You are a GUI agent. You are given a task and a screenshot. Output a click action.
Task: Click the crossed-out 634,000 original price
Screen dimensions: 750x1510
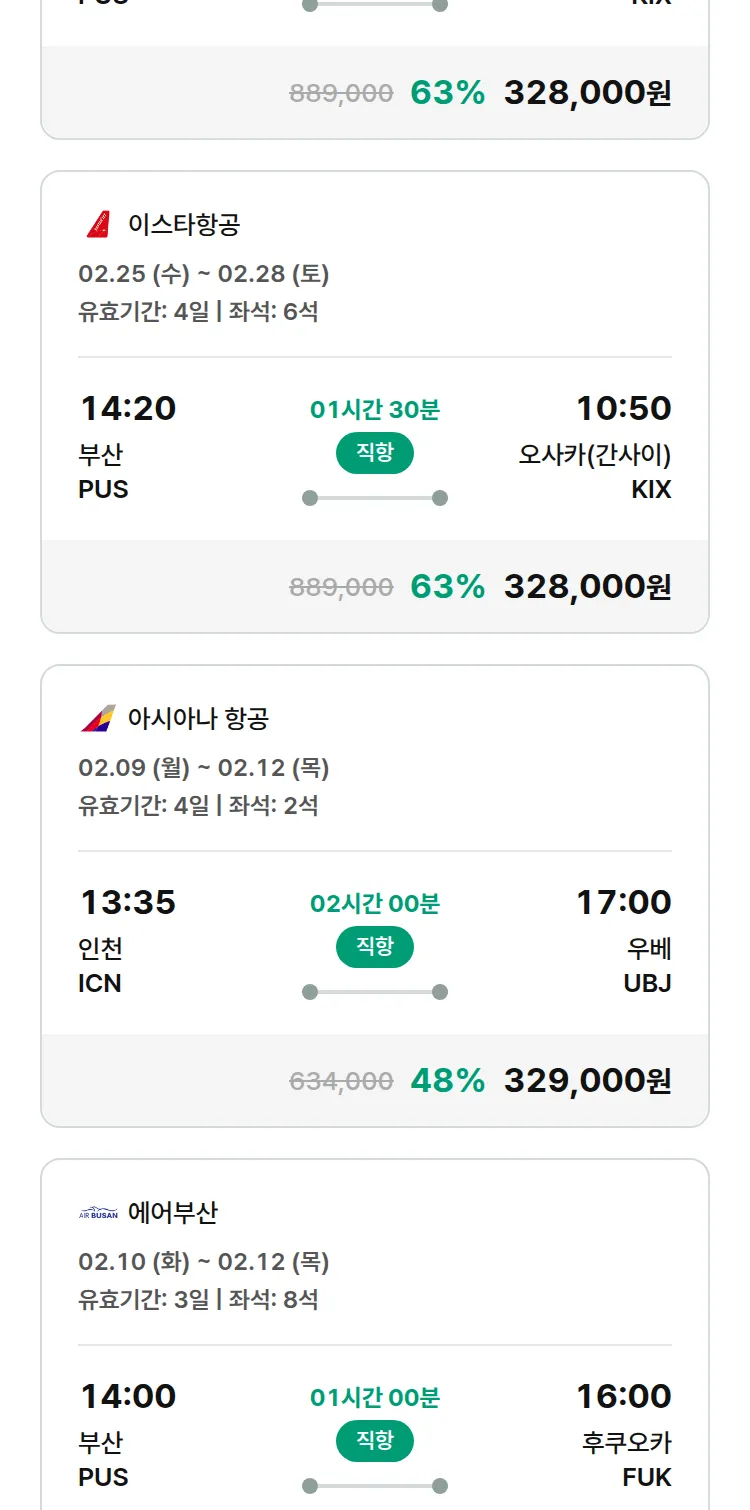tap(341, 1081)
